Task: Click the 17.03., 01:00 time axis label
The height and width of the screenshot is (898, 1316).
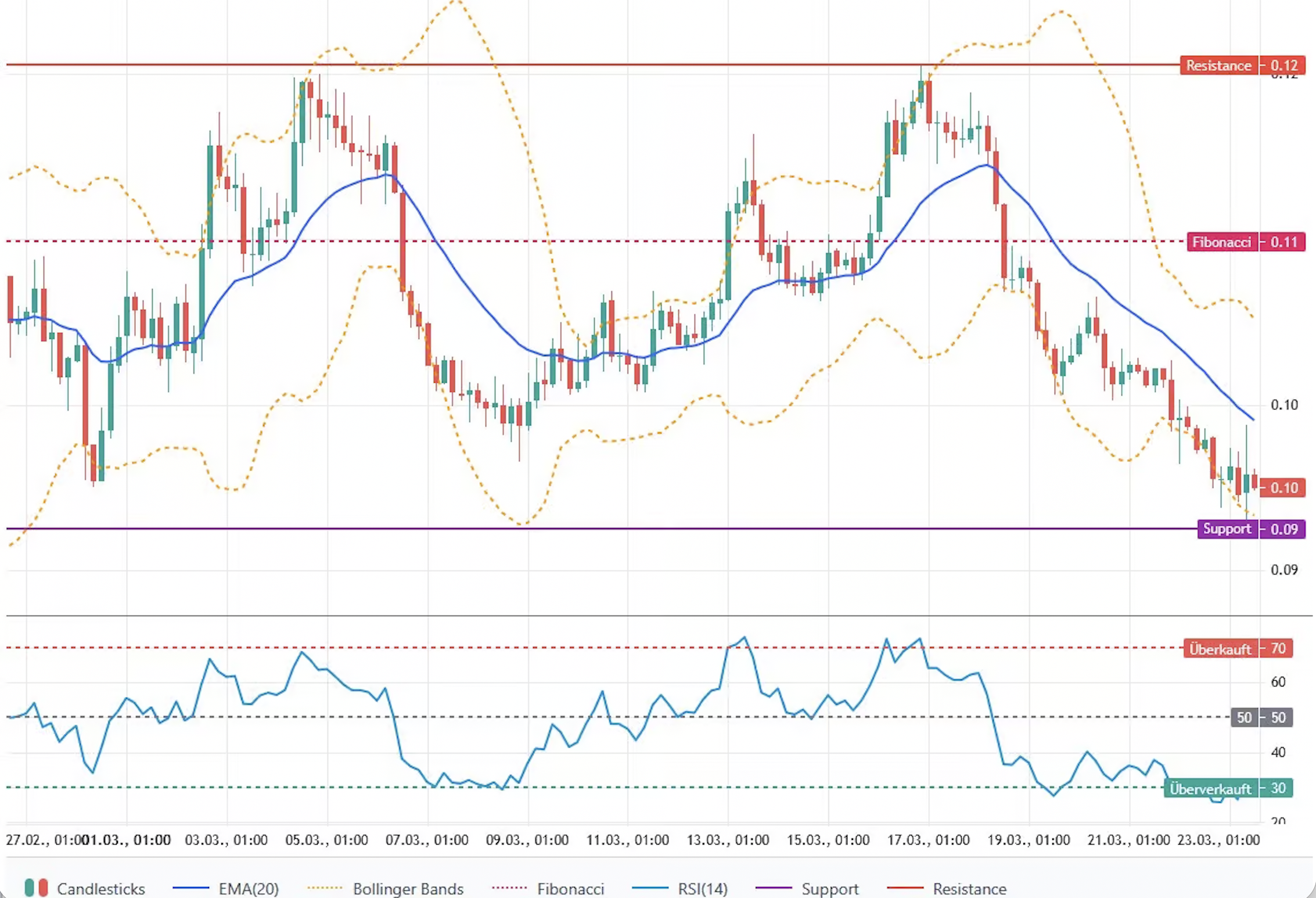Action: pos(928,840)
